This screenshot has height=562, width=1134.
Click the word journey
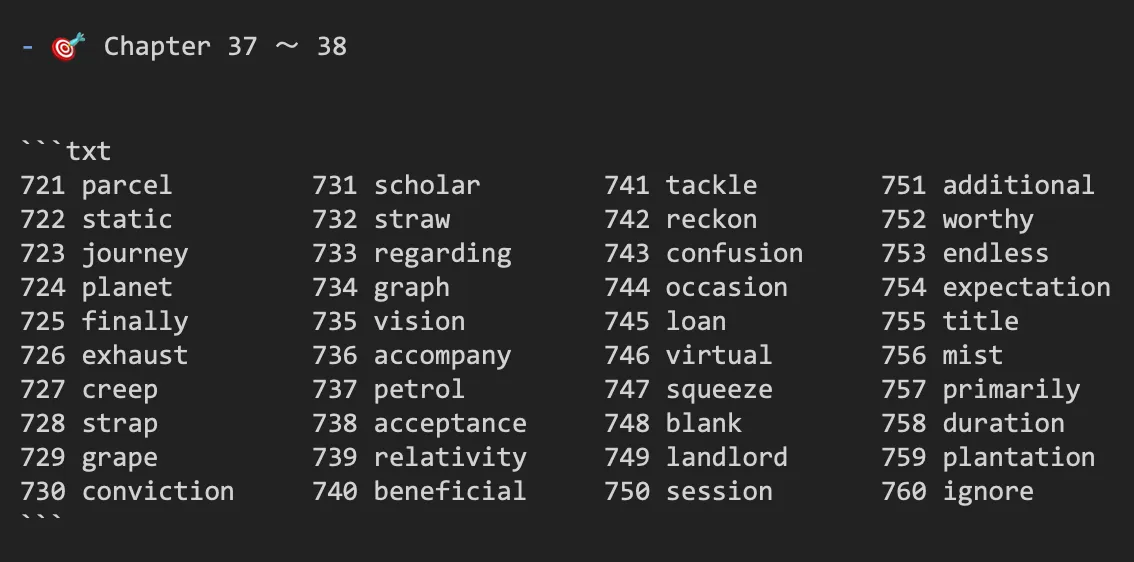(135, 254)
